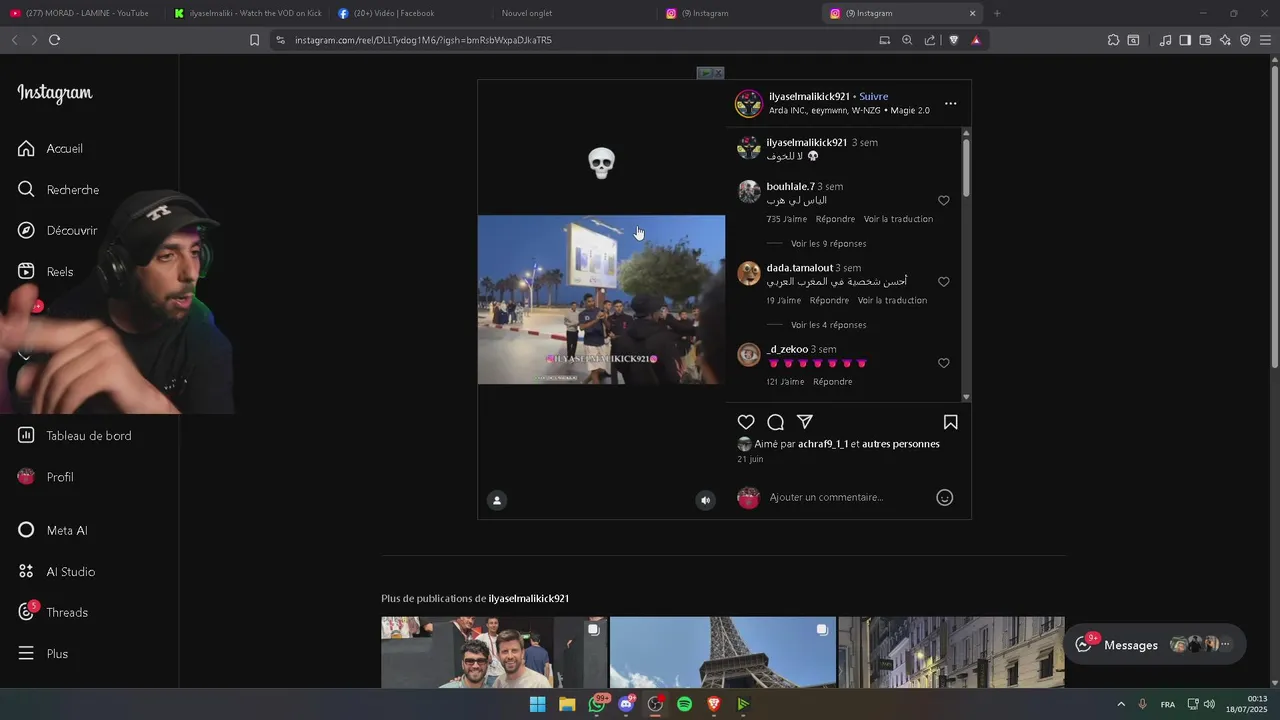Follow ilyaselmalikick921 via Suivre
This screenshot has width=1280, height=720.
pos(874,97)
